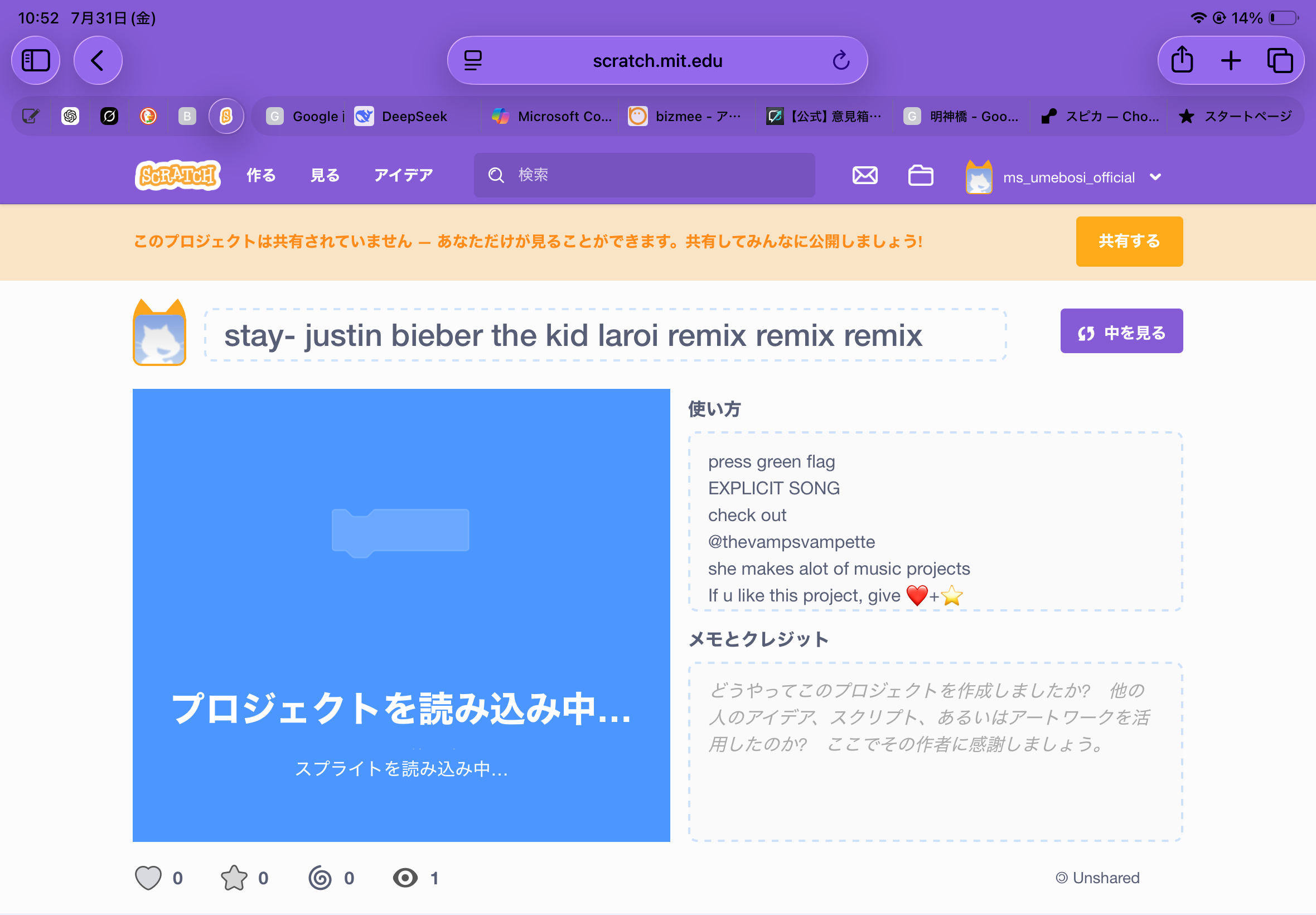Go back with the back arrow
1316x915 pixels.
[x=98, y=60]
